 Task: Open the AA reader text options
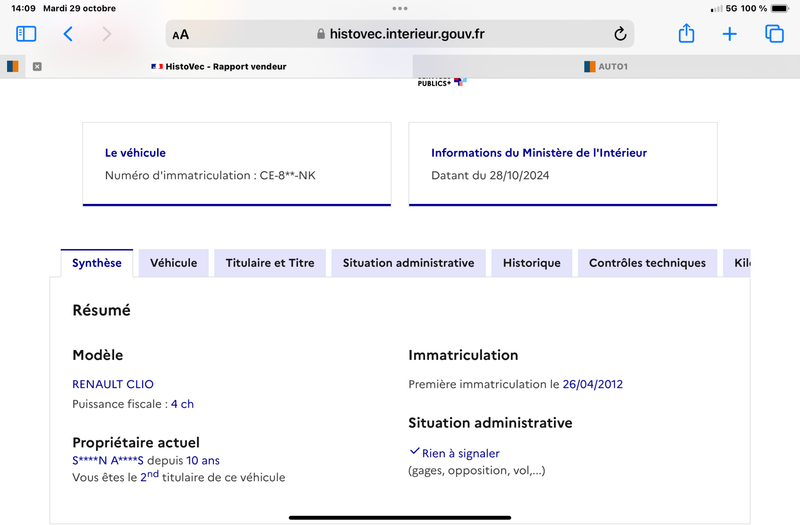coord(181,35)
